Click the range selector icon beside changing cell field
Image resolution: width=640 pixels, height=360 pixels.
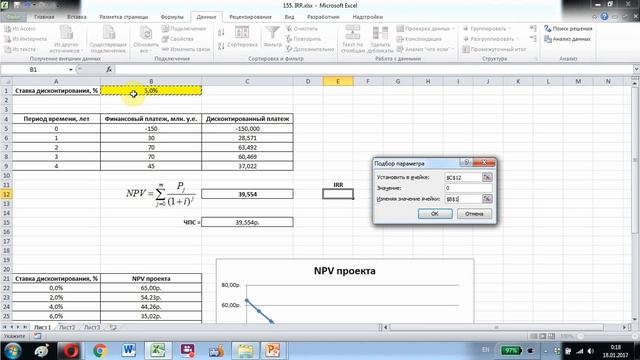click(x=487, y=198)
